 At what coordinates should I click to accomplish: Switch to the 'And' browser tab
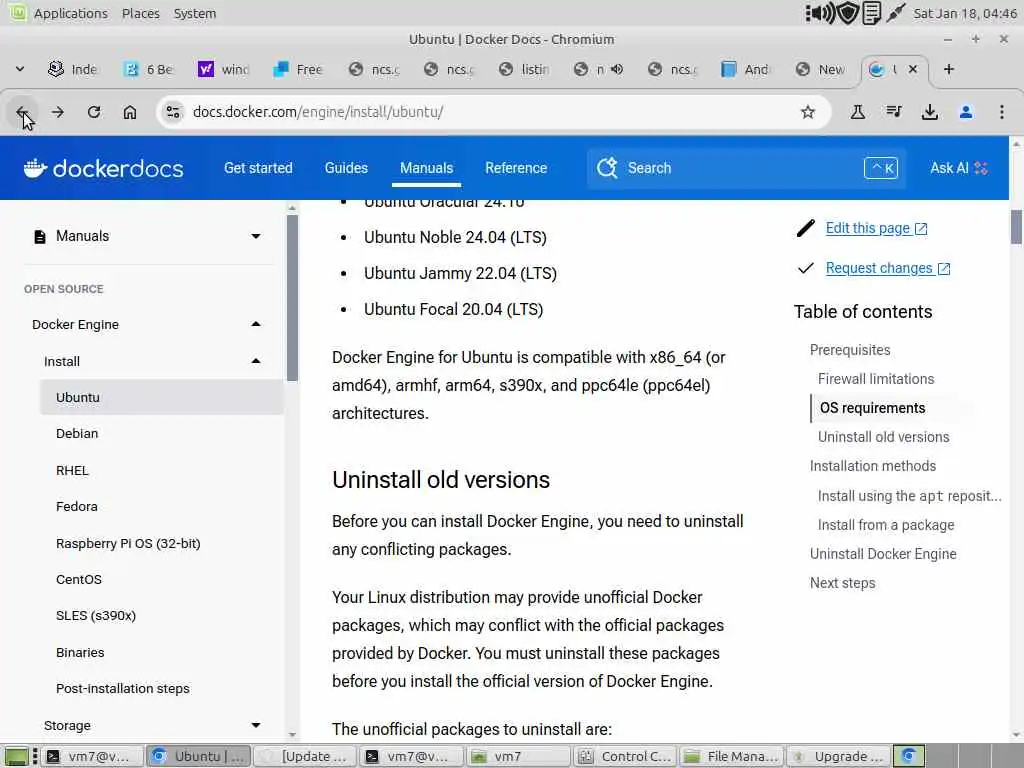pyautogui.click(x=745, y=69)
